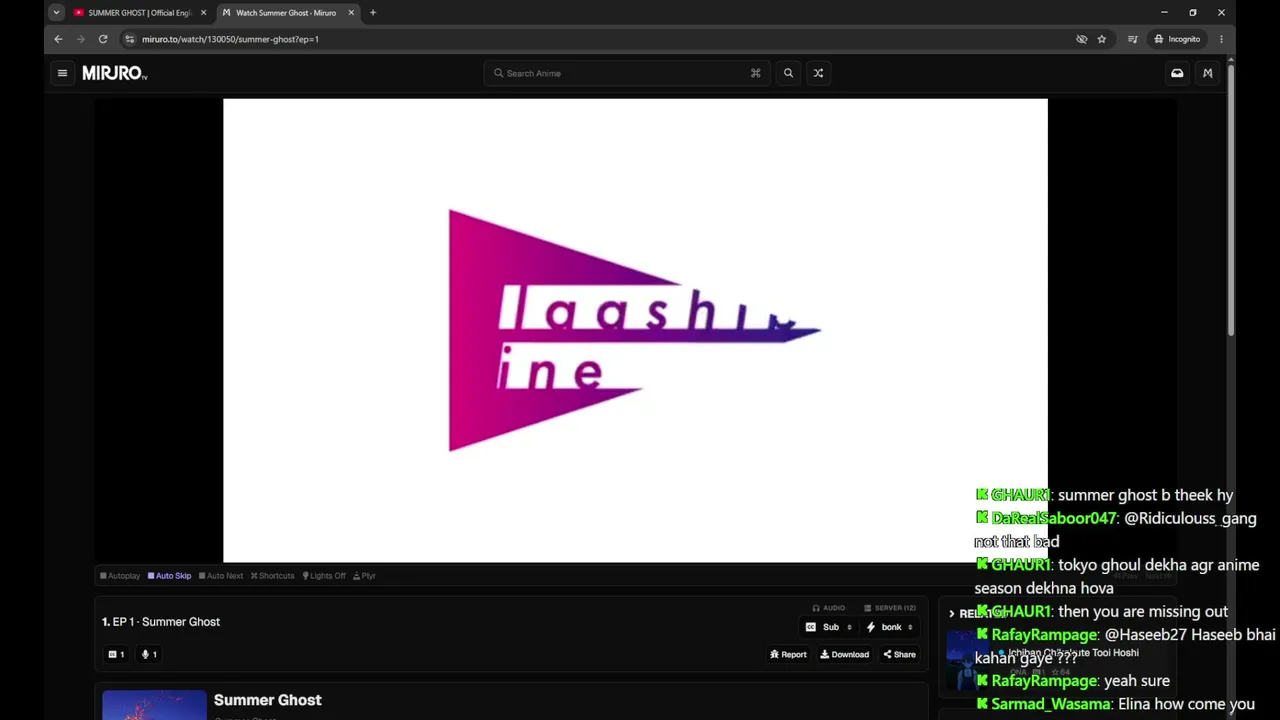Click the page's vertical scrollbar
Screen dimensions: 1280x720
tap(1231, 200)
